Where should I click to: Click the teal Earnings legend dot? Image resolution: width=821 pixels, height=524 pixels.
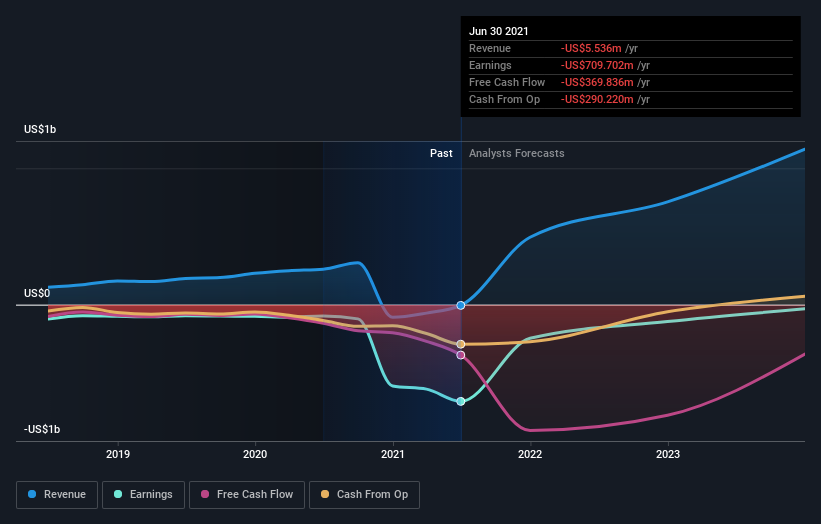118,494
